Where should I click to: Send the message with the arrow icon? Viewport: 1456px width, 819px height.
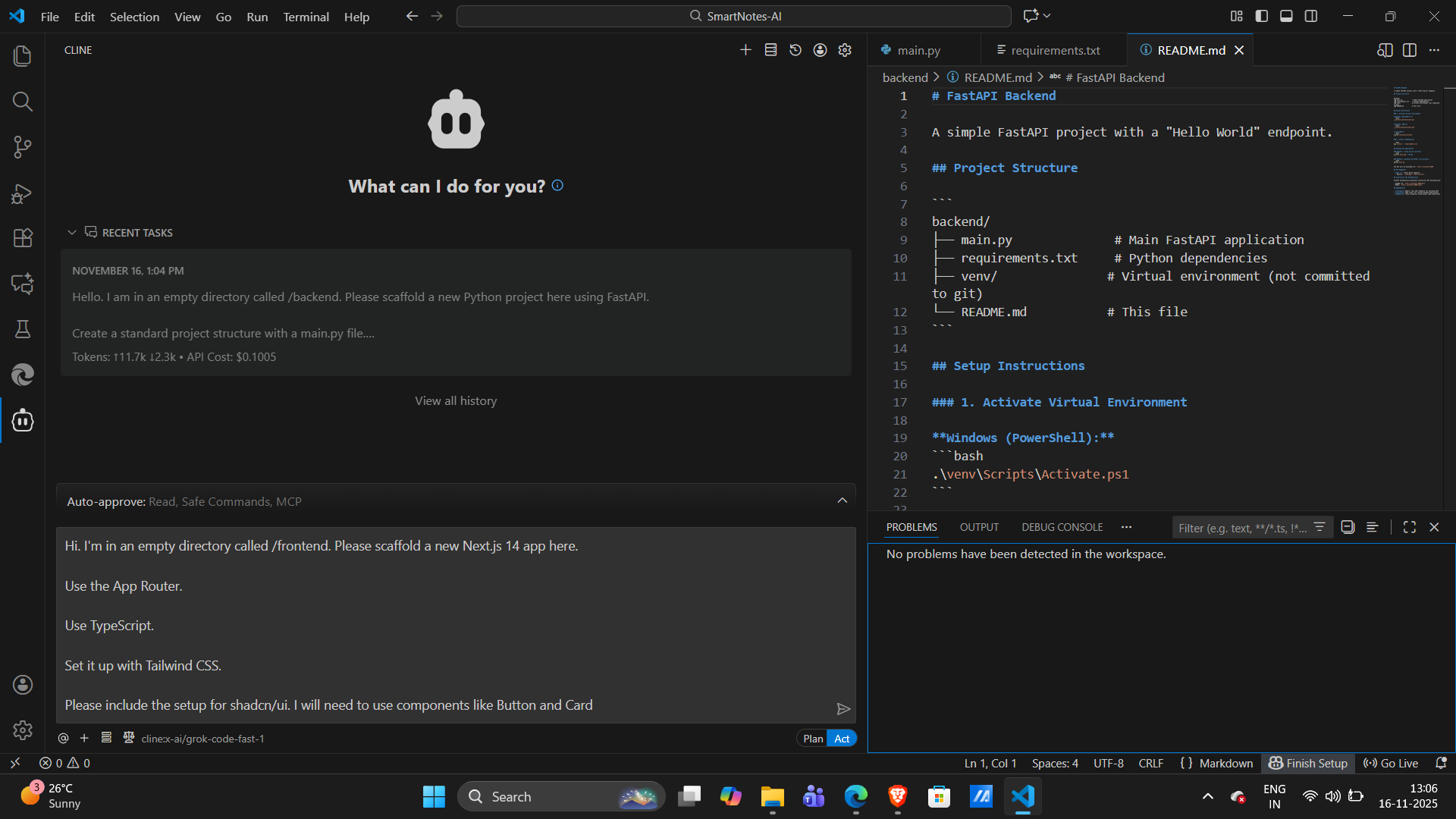[x=843, y=709]
